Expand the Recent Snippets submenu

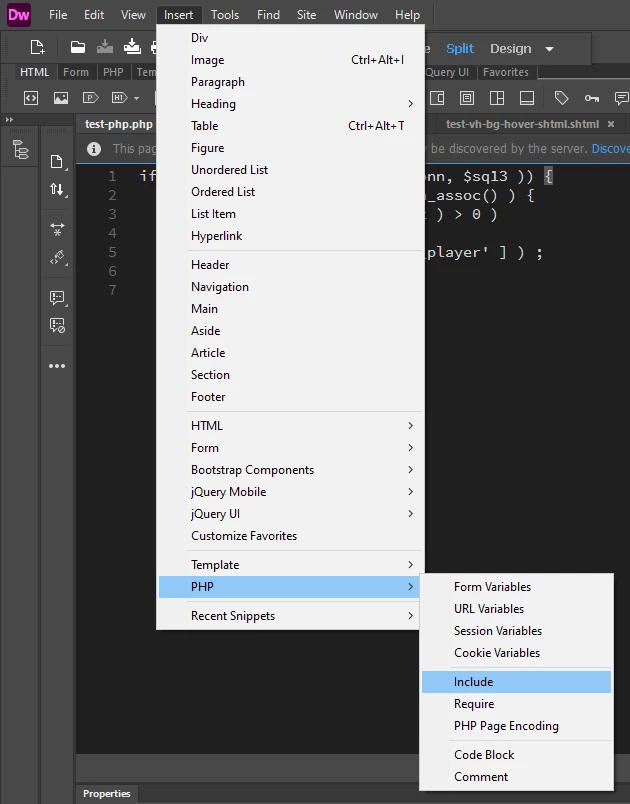(x=290, y=615)
